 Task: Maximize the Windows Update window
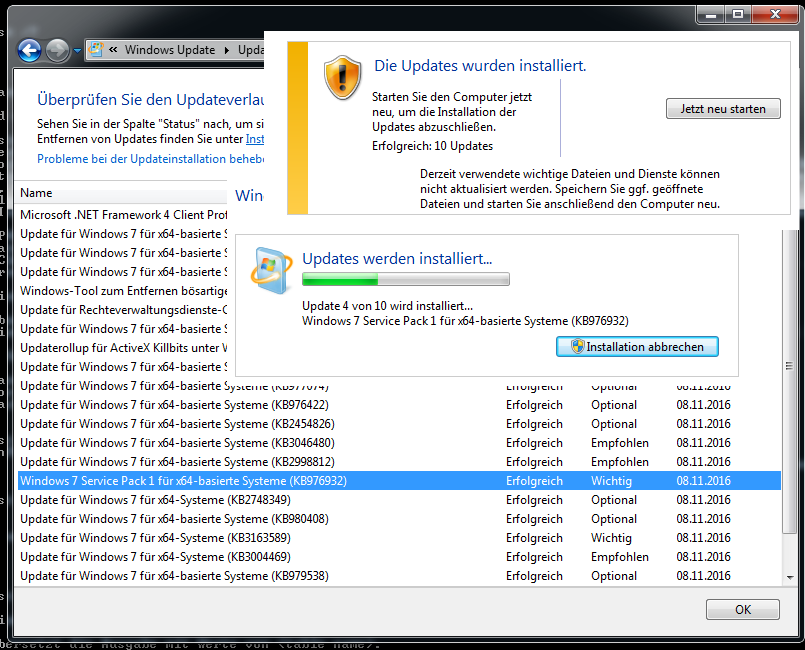[x=739, y=14]
